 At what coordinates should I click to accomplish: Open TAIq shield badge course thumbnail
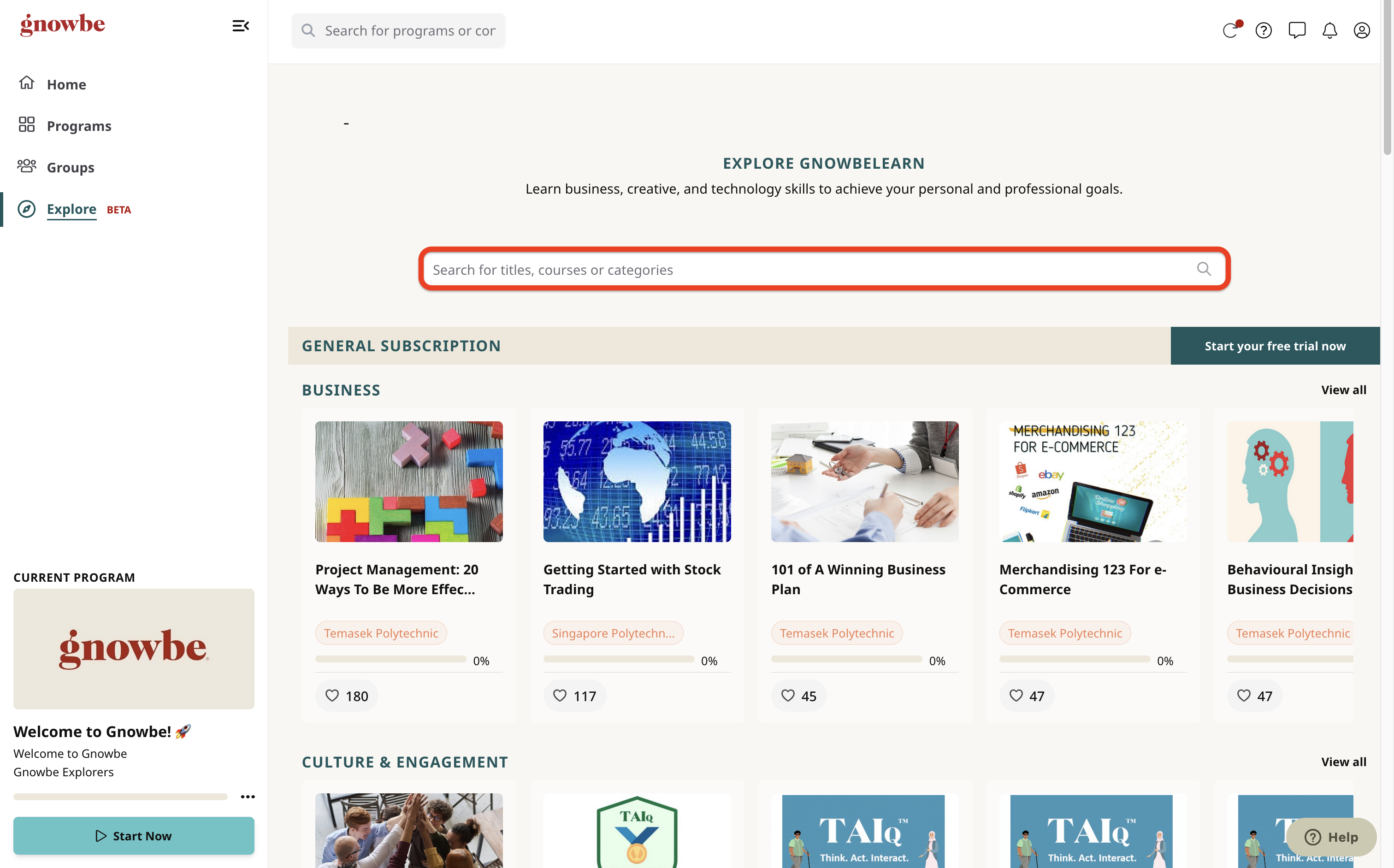tap(637, 831)
